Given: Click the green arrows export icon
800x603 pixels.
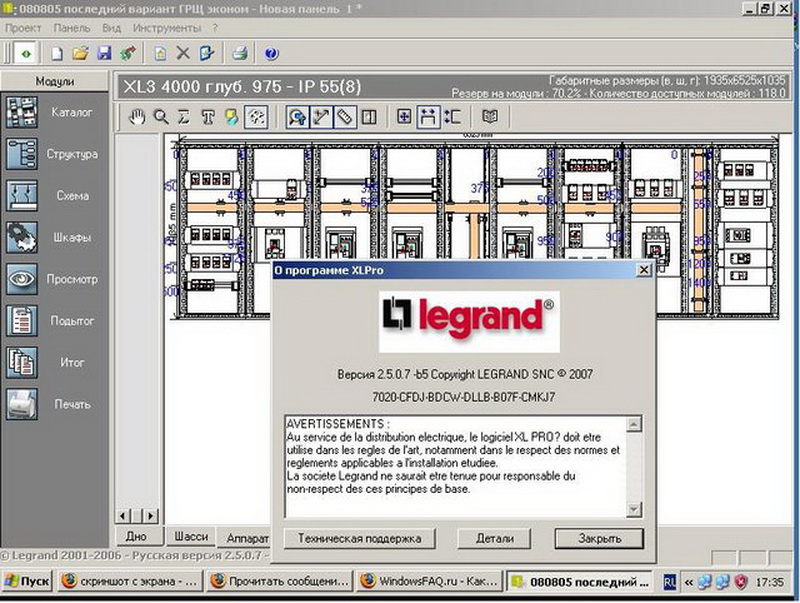Looking at the screenshot, I should click(x=128, y=53).
